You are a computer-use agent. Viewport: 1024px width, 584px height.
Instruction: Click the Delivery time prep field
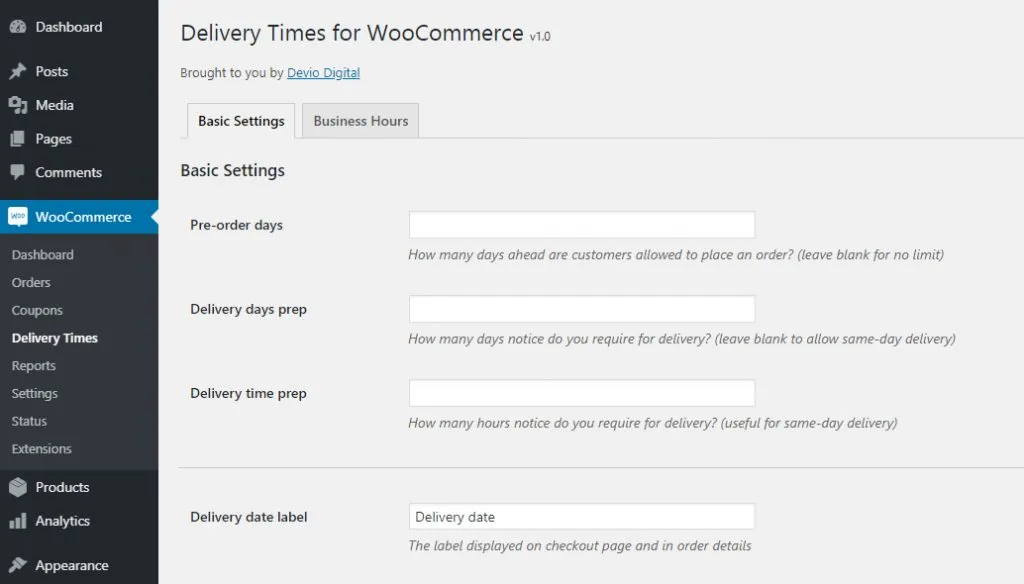(582, 393)
